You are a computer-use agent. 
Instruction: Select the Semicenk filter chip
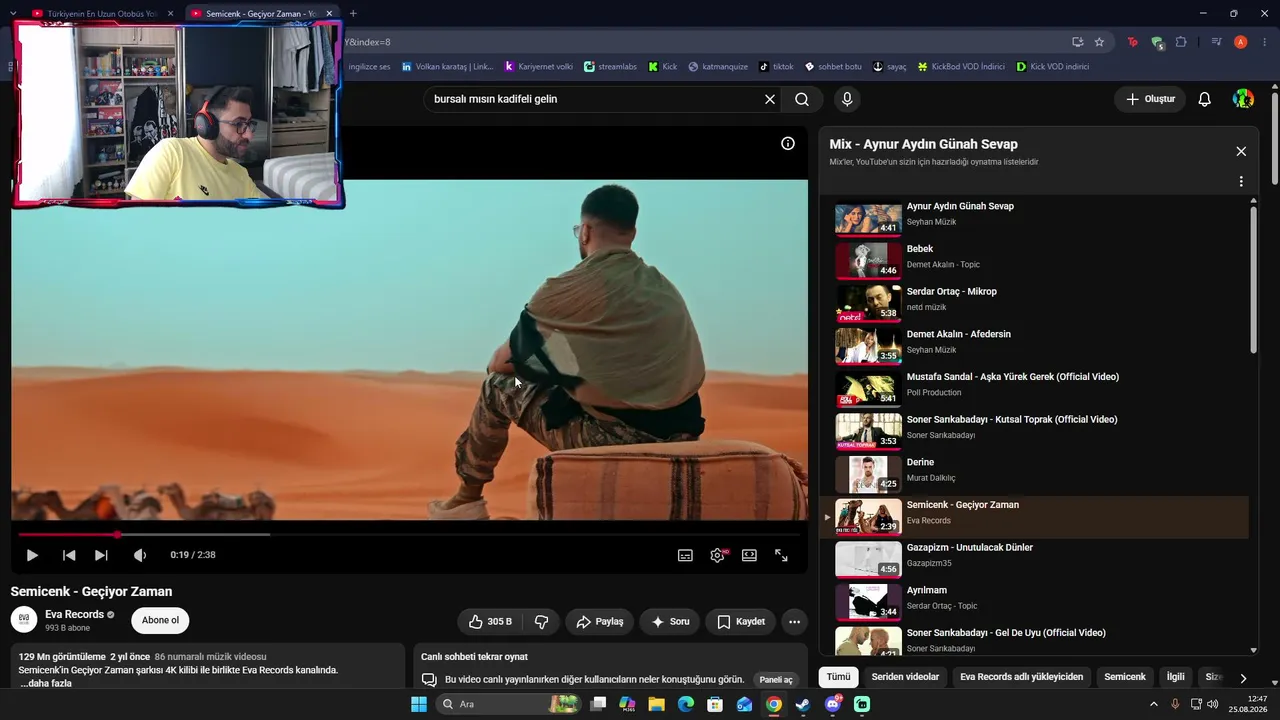(x=1125, y=677)
